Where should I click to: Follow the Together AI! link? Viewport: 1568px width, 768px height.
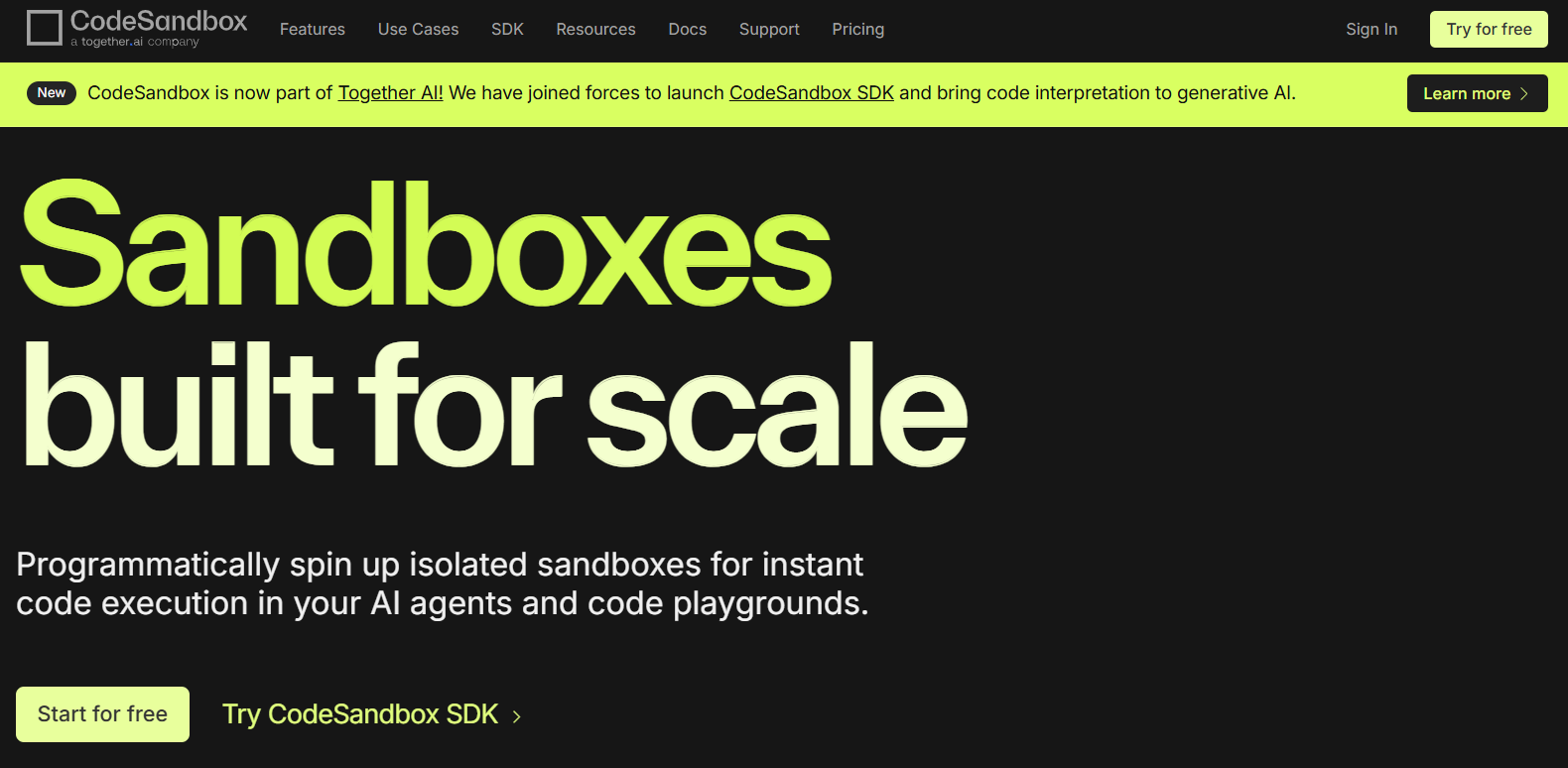pyautogui.click(x=391, y=93)
